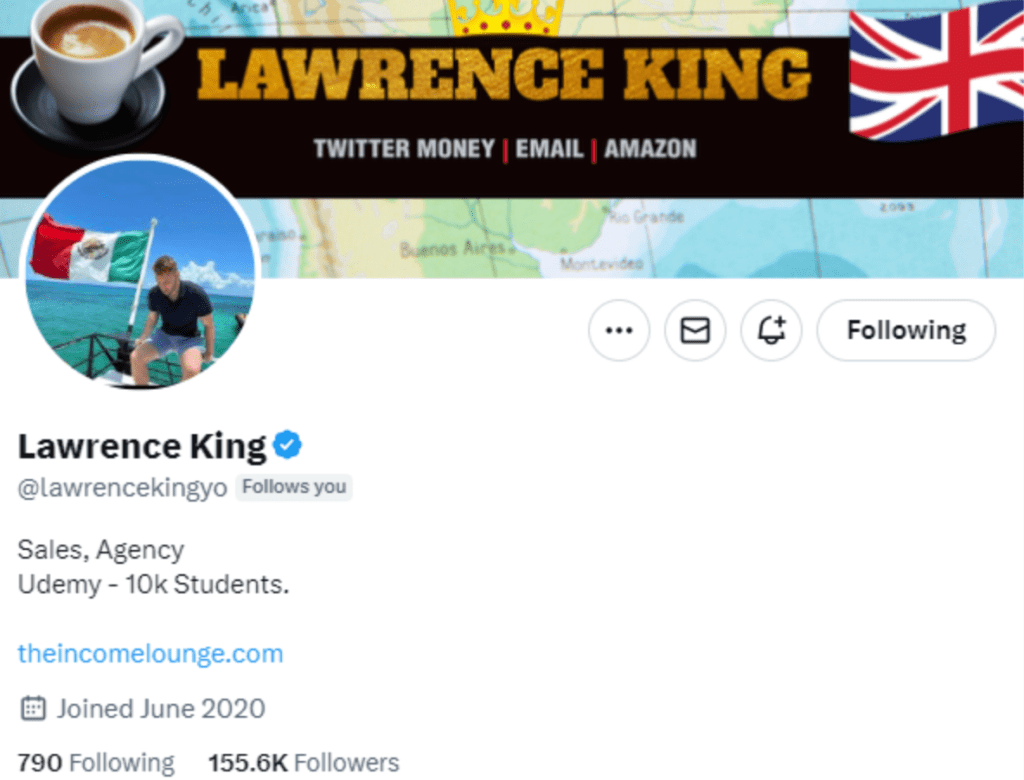This screenshot has height=780, width=1024.
Task: Click the envelope message icon
Action: pyautogui.click(x=695, y=330)
